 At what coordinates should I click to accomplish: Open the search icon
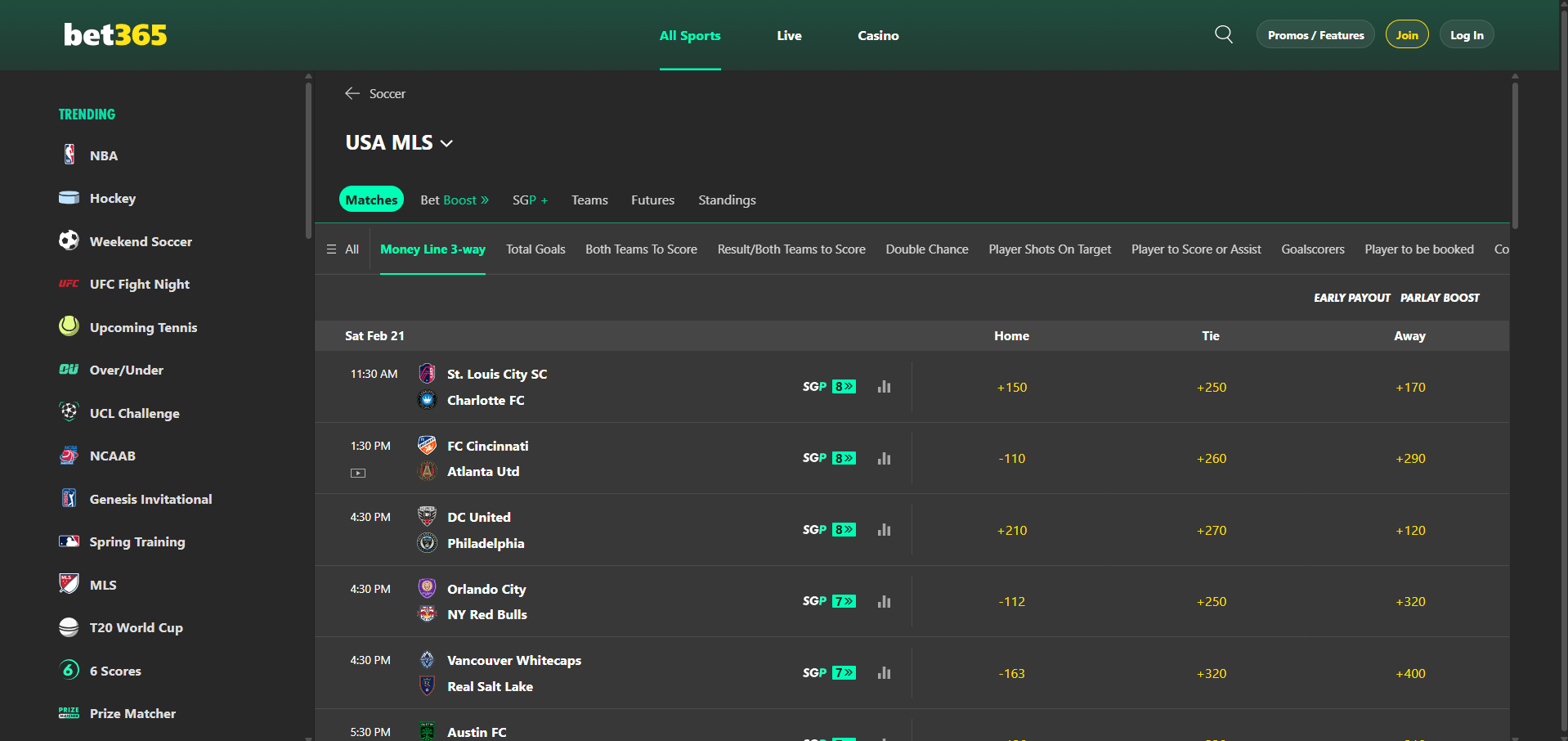pyautogui.click(x=1223, y=34)
